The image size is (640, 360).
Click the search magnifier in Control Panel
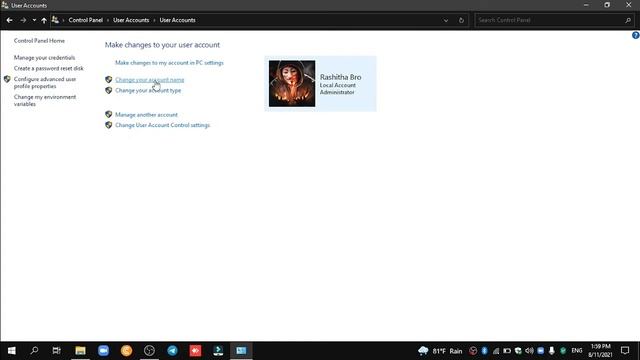[x=628, y=20]
